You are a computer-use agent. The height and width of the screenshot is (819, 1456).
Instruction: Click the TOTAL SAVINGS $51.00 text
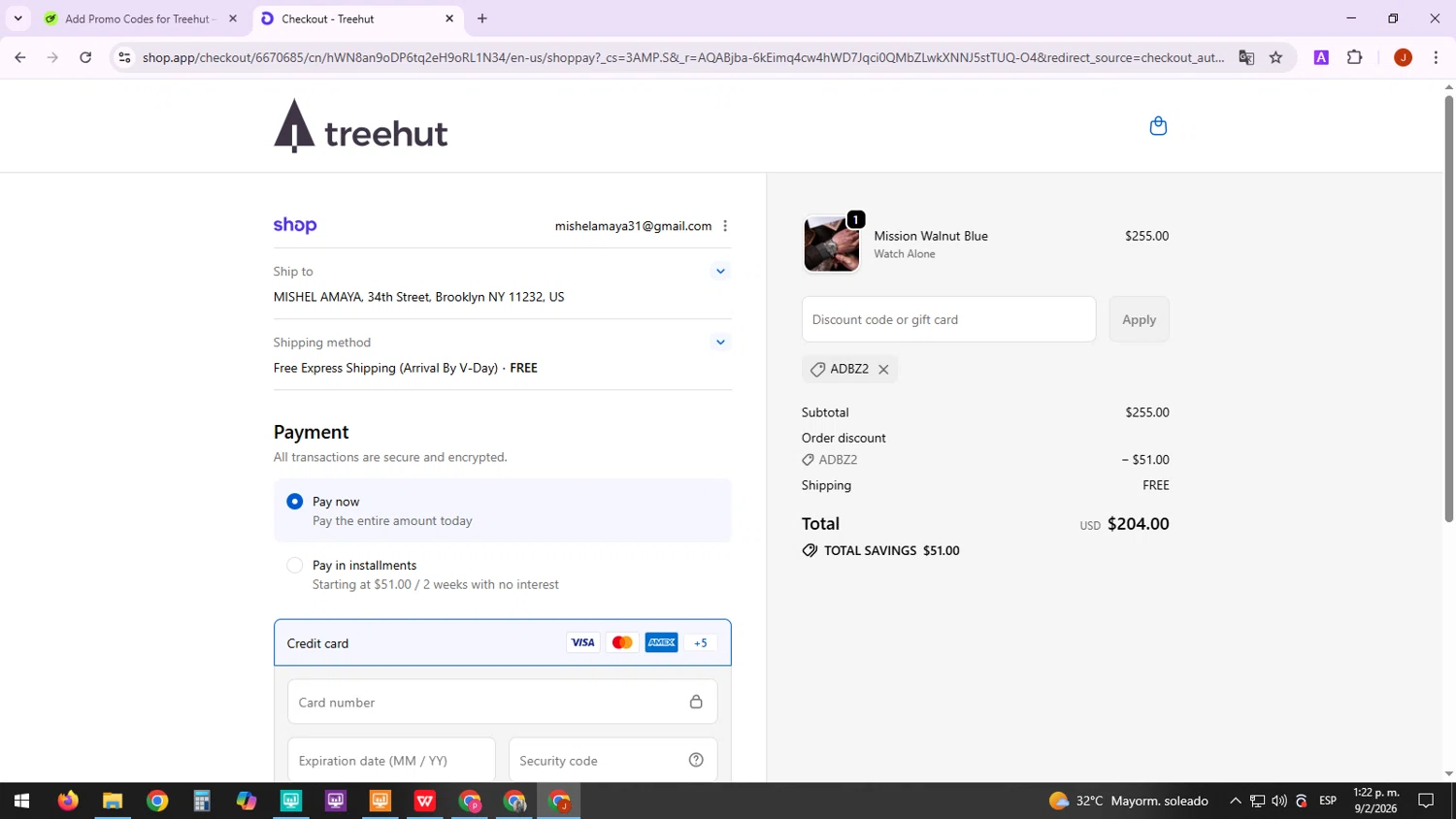tap(891, 550)
